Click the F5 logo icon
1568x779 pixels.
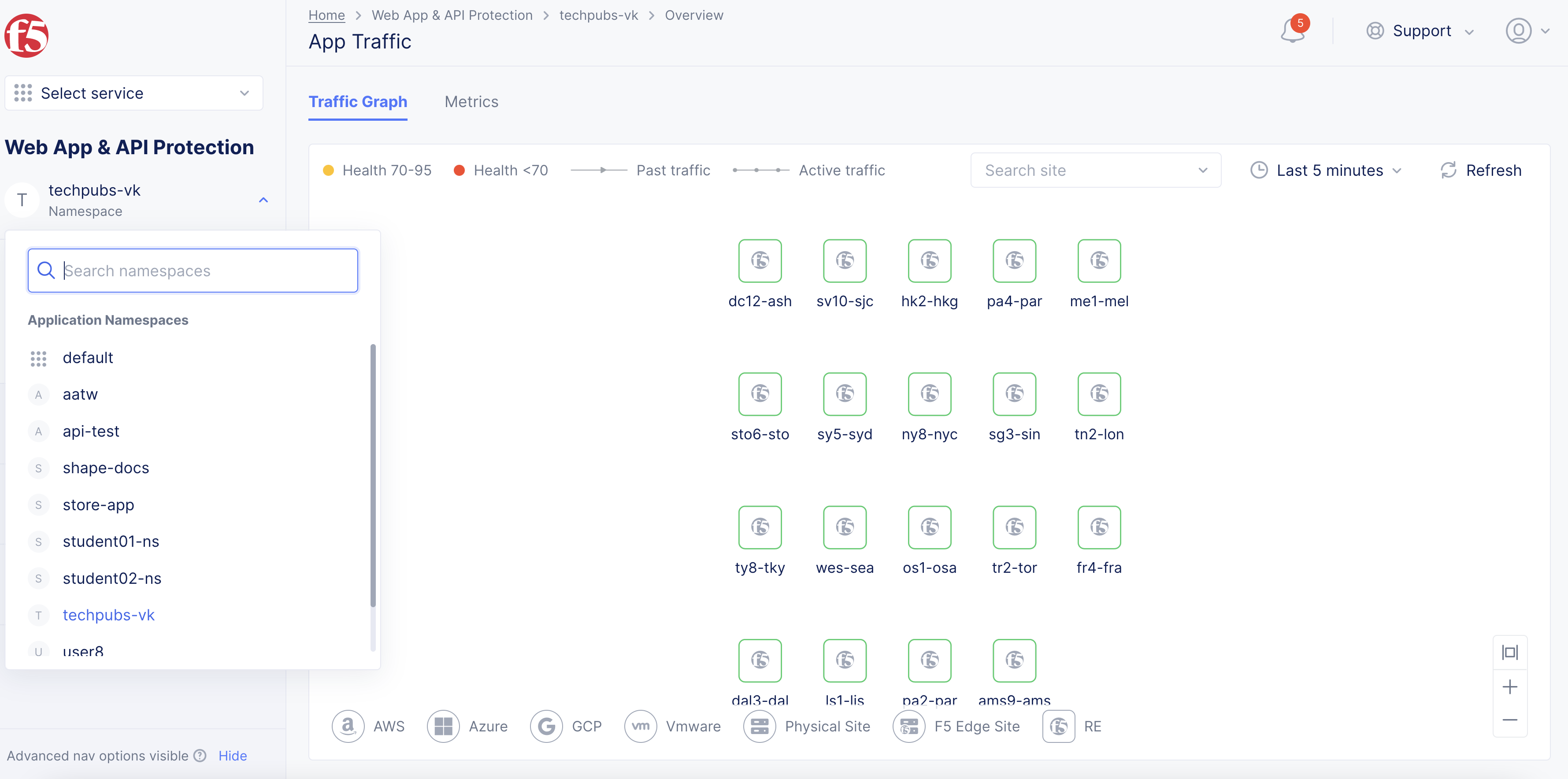point(27,35)
